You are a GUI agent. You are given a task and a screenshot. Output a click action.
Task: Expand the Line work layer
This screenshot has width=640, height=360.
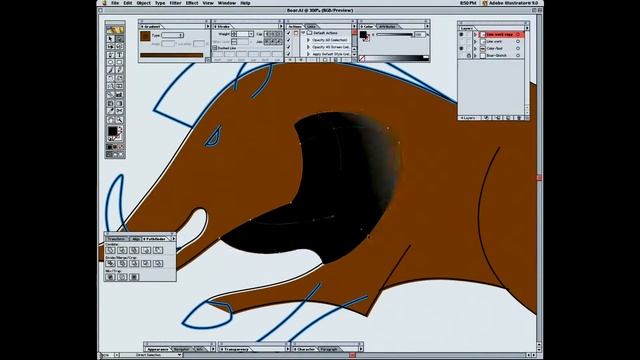[x=475, y=42]
